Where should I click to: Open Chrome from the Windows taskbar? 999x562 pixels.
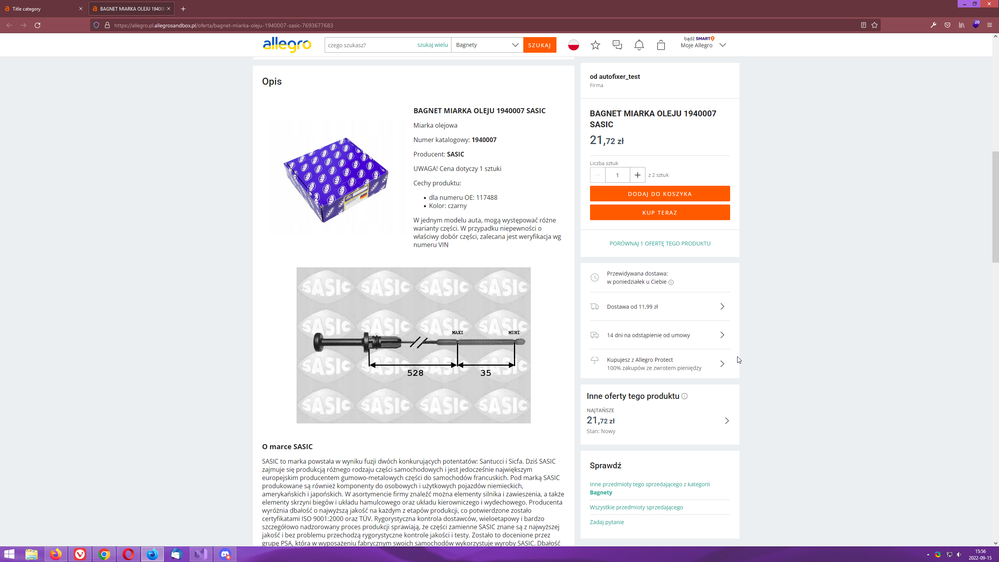tap(104, 554)
